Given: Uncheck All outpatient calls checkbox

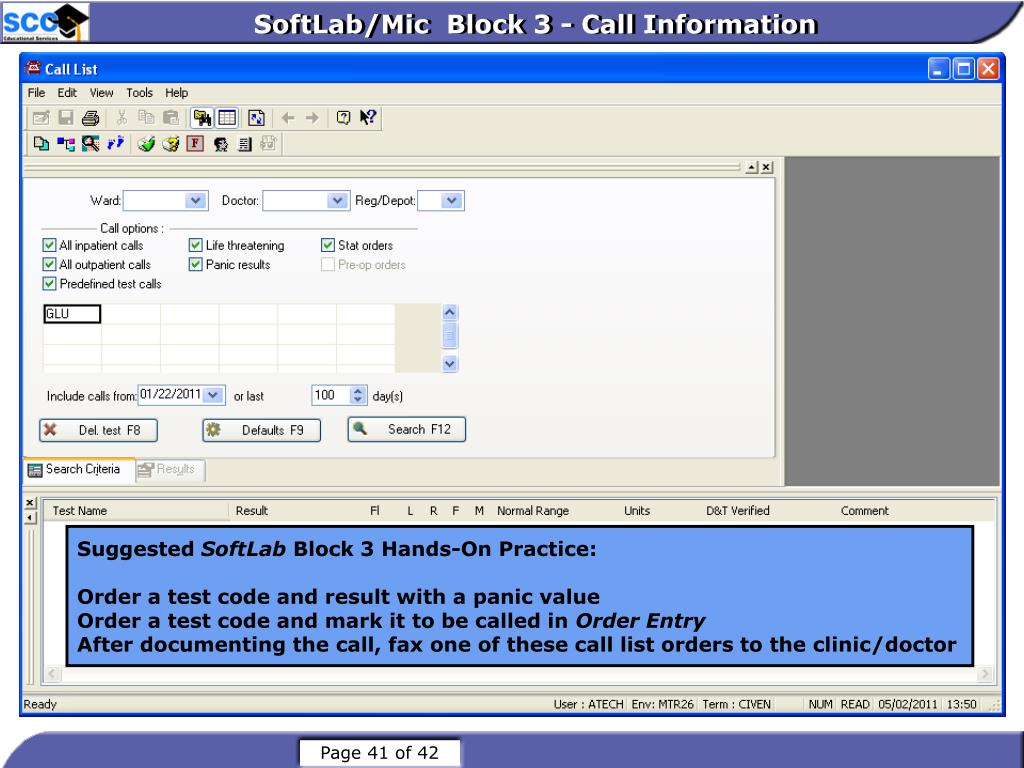Looking at the screenshot, I should tap(49, 264).
